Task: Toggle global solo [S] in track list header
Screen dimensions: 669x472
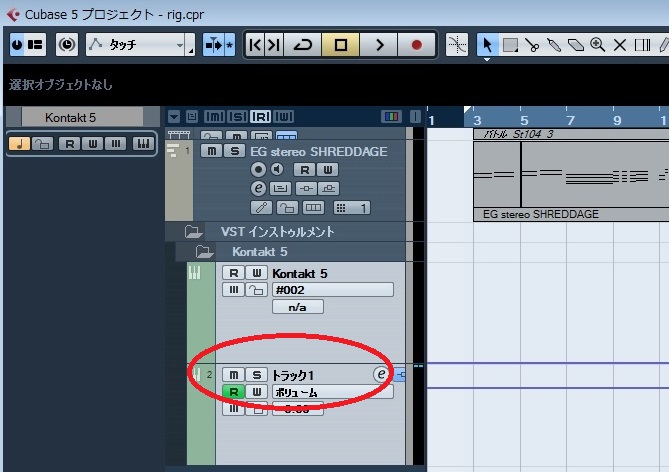Action: coord(238,117)
